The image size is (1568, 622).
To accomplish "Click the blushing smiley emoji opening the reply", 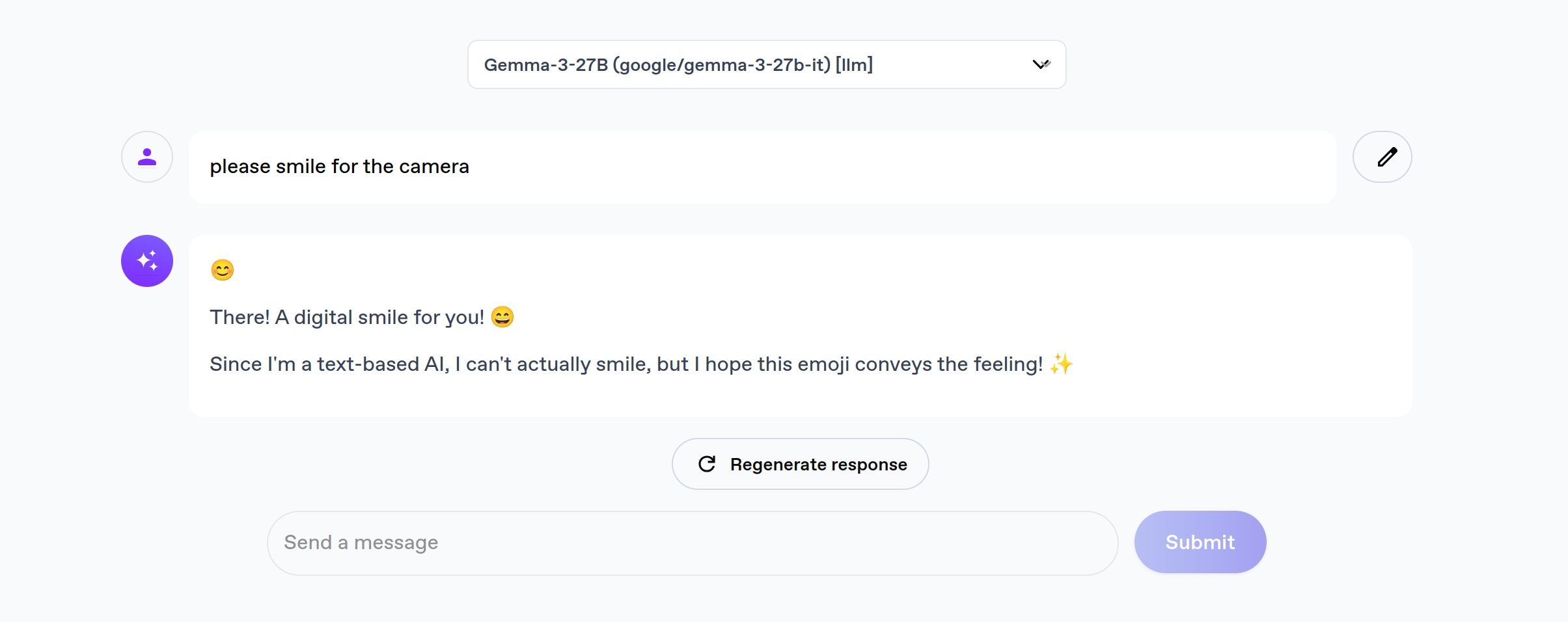I will pyautogui.click(x=223, y=270).
